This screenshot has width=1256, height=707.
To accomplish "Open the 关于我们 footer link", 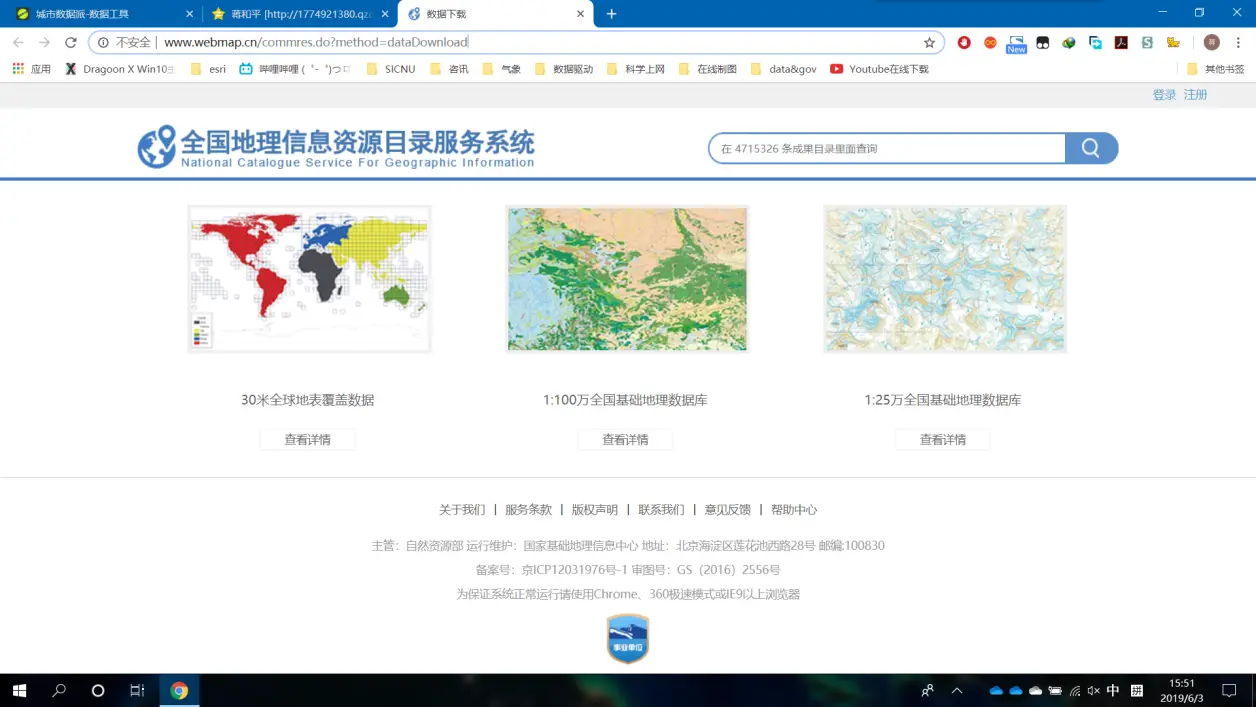I will (462, 509).
